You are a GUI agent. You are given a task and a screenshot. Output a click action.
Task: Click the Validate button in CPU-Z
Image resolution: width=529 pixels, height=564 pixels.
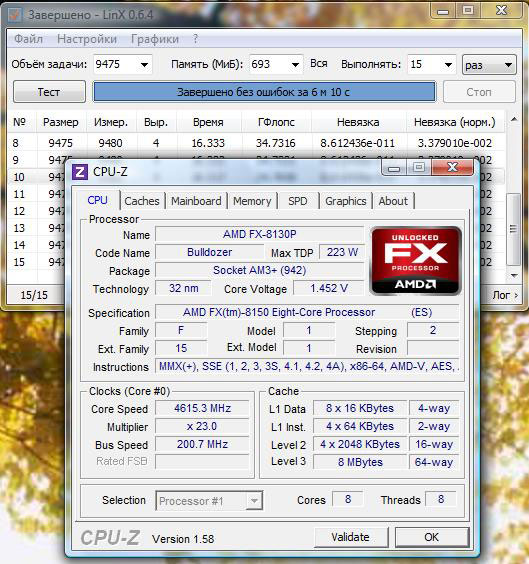[x=351, y=537]
